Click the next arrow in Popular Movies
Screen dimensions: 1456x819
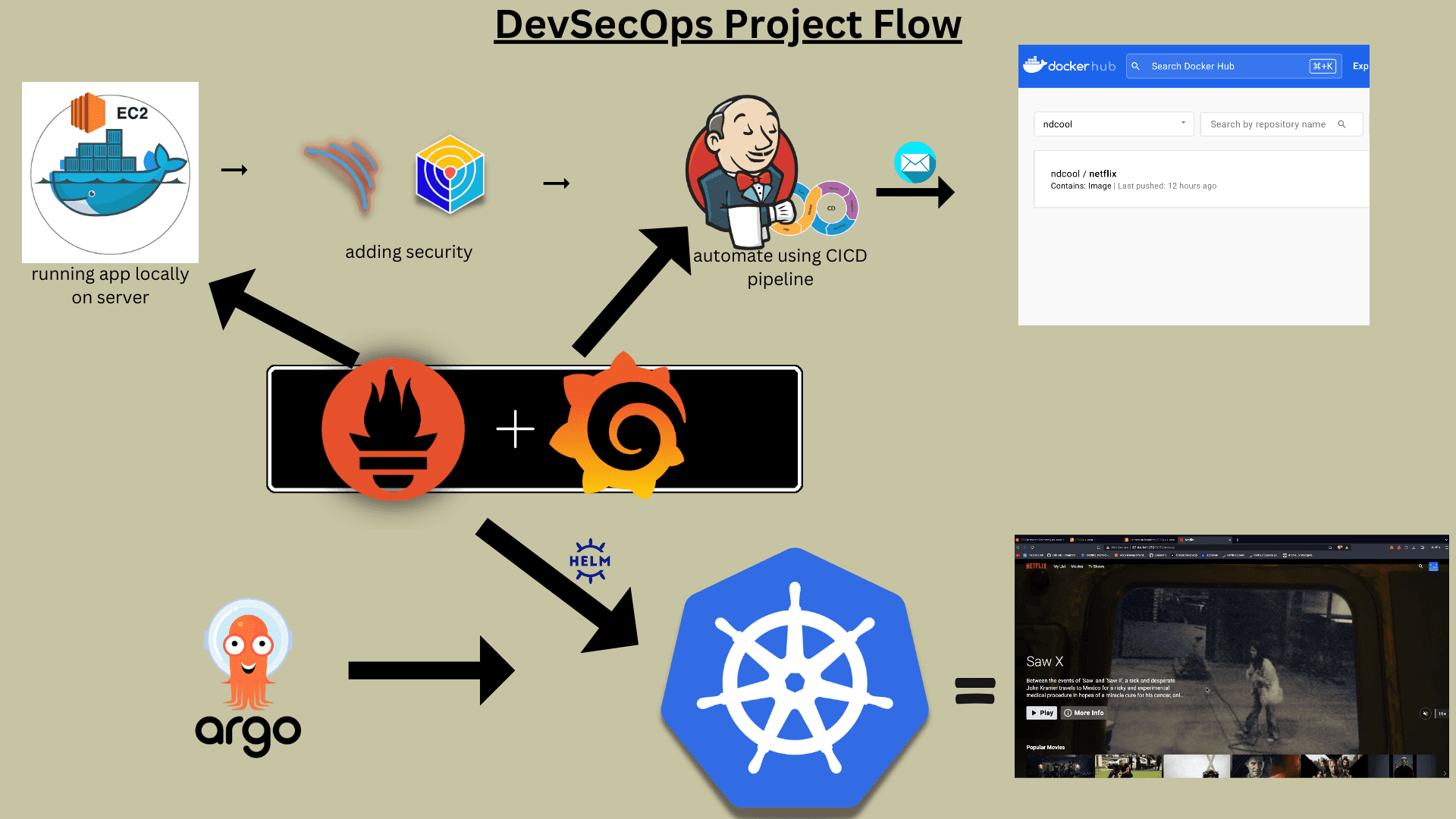click(x=1444, y=772)
